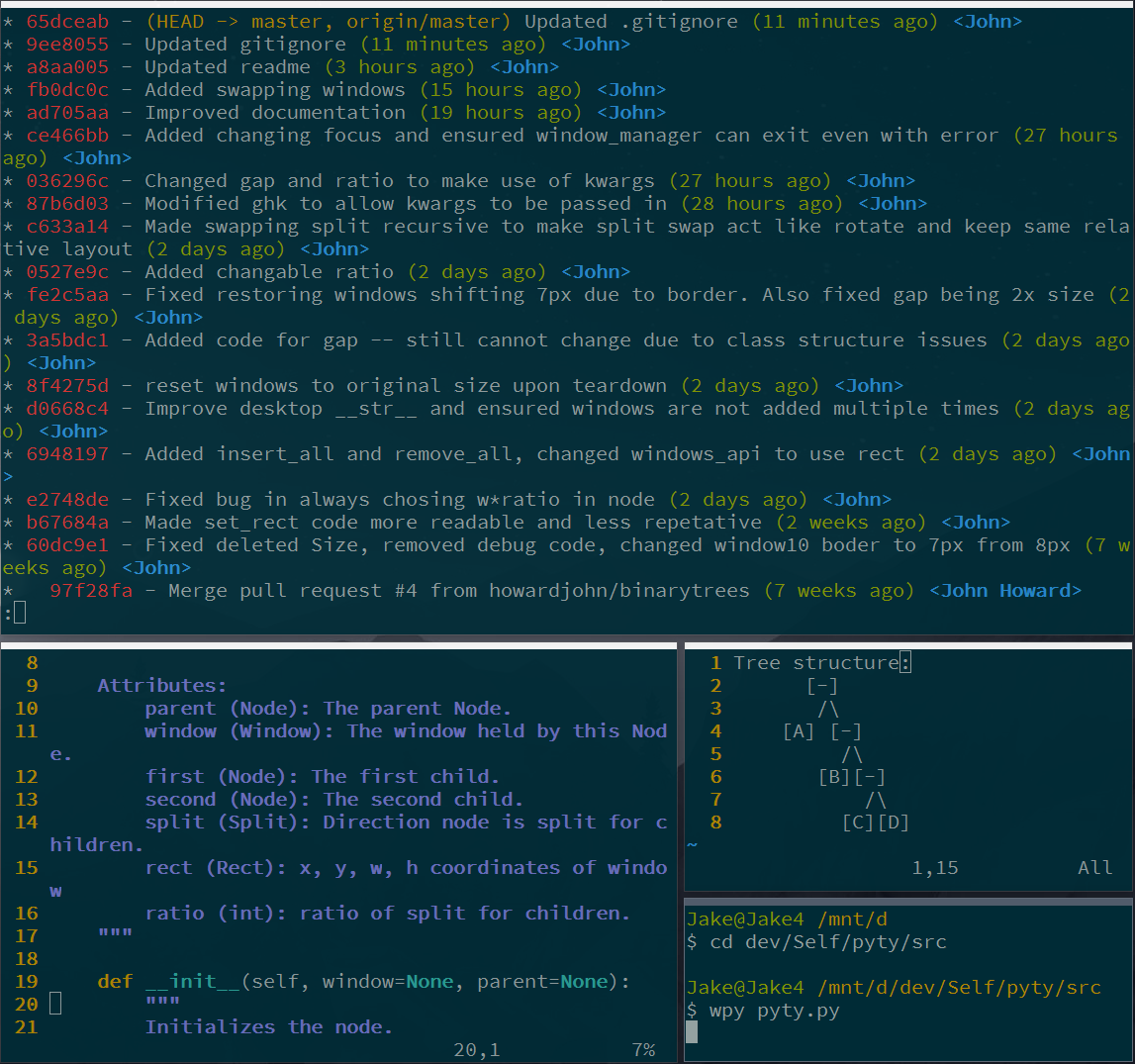Click the pager prompt cursor after colon
1135x1064 pixels.
[20, 613]
